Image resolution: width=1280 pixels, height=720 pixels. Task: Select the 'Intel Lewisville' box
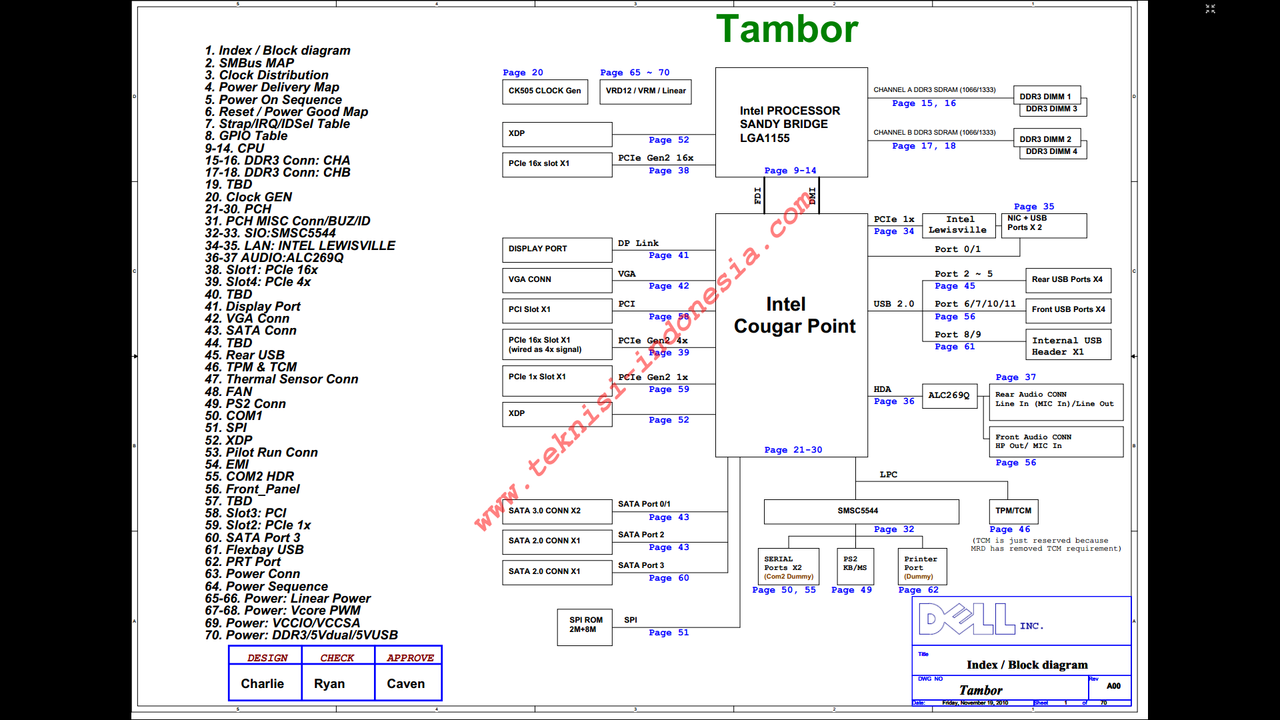click(x=958, y=225)
